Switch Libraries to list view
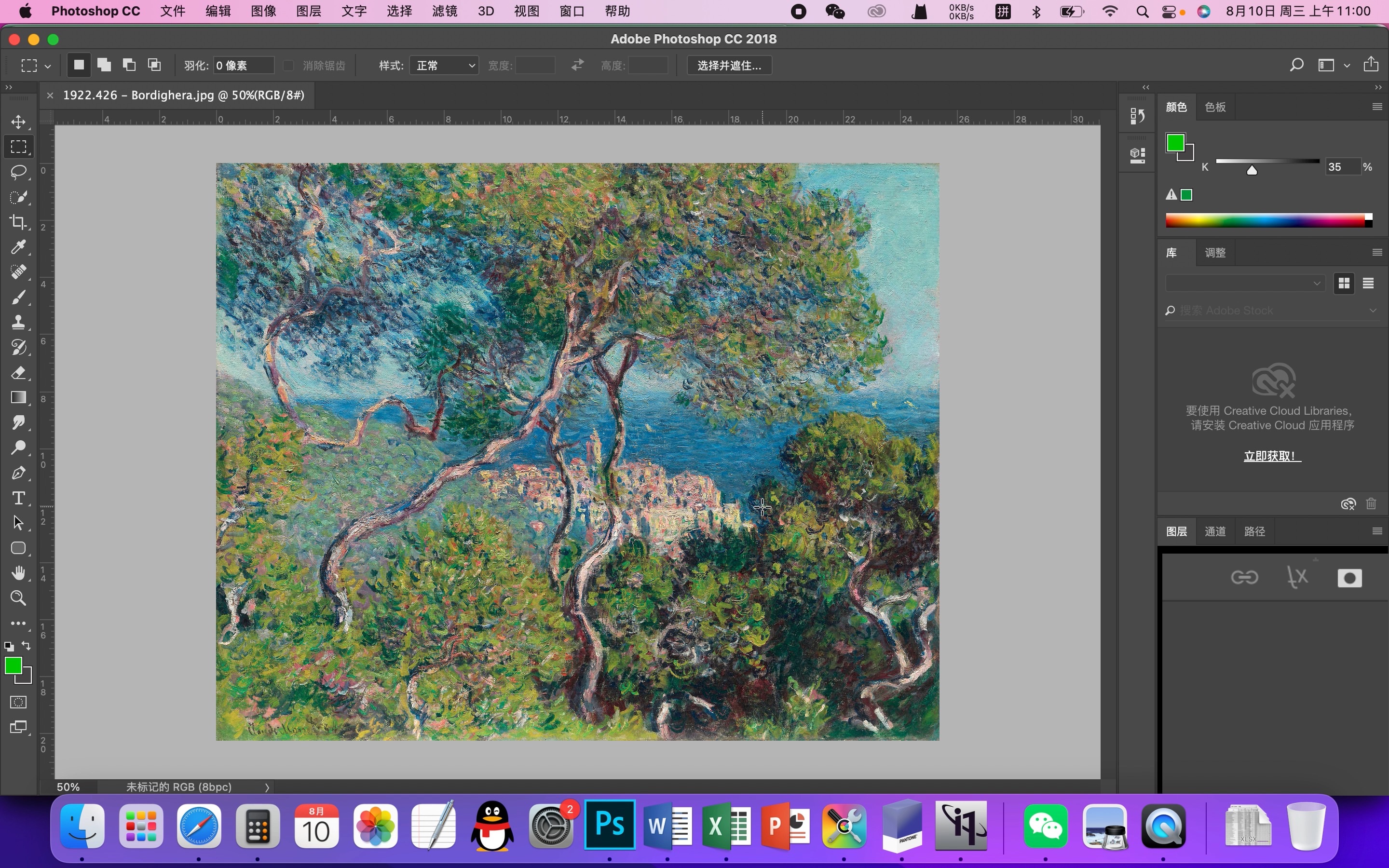 pos(1368,283)
